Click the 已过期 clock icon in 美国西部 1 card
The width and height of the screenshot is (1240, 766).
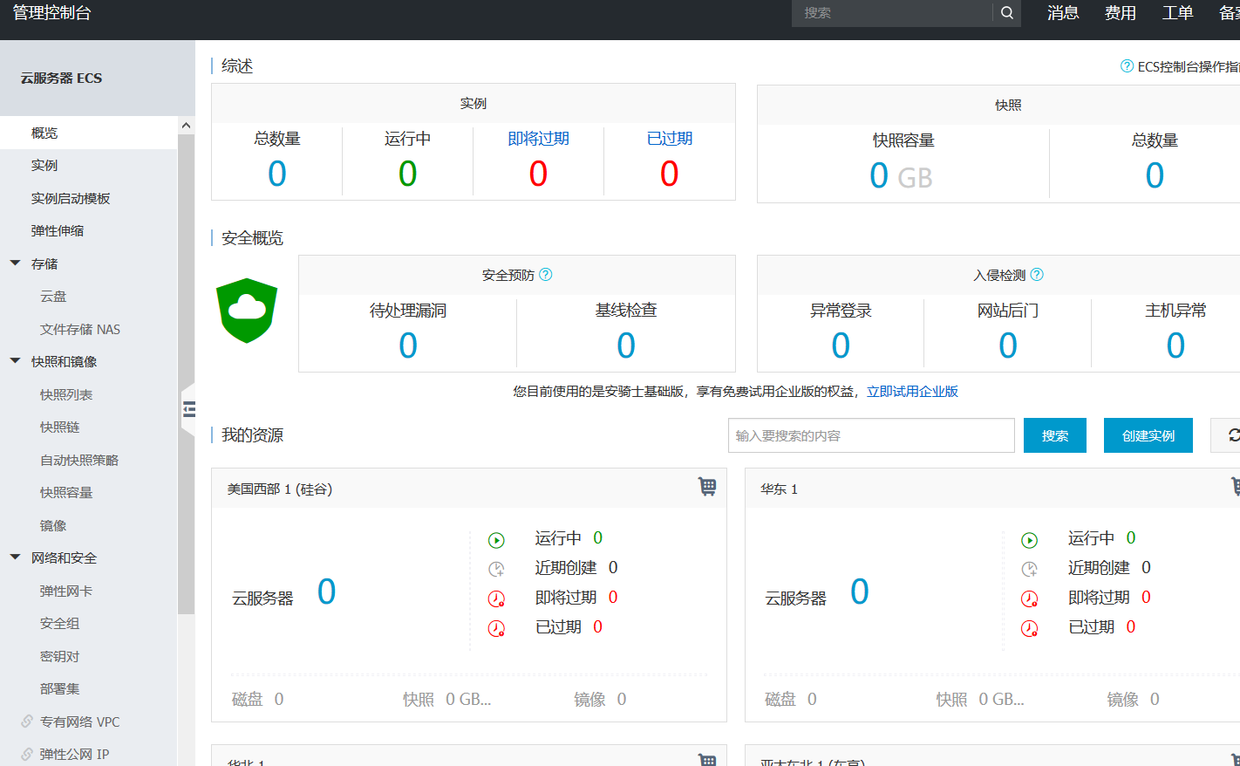point(497,628)
